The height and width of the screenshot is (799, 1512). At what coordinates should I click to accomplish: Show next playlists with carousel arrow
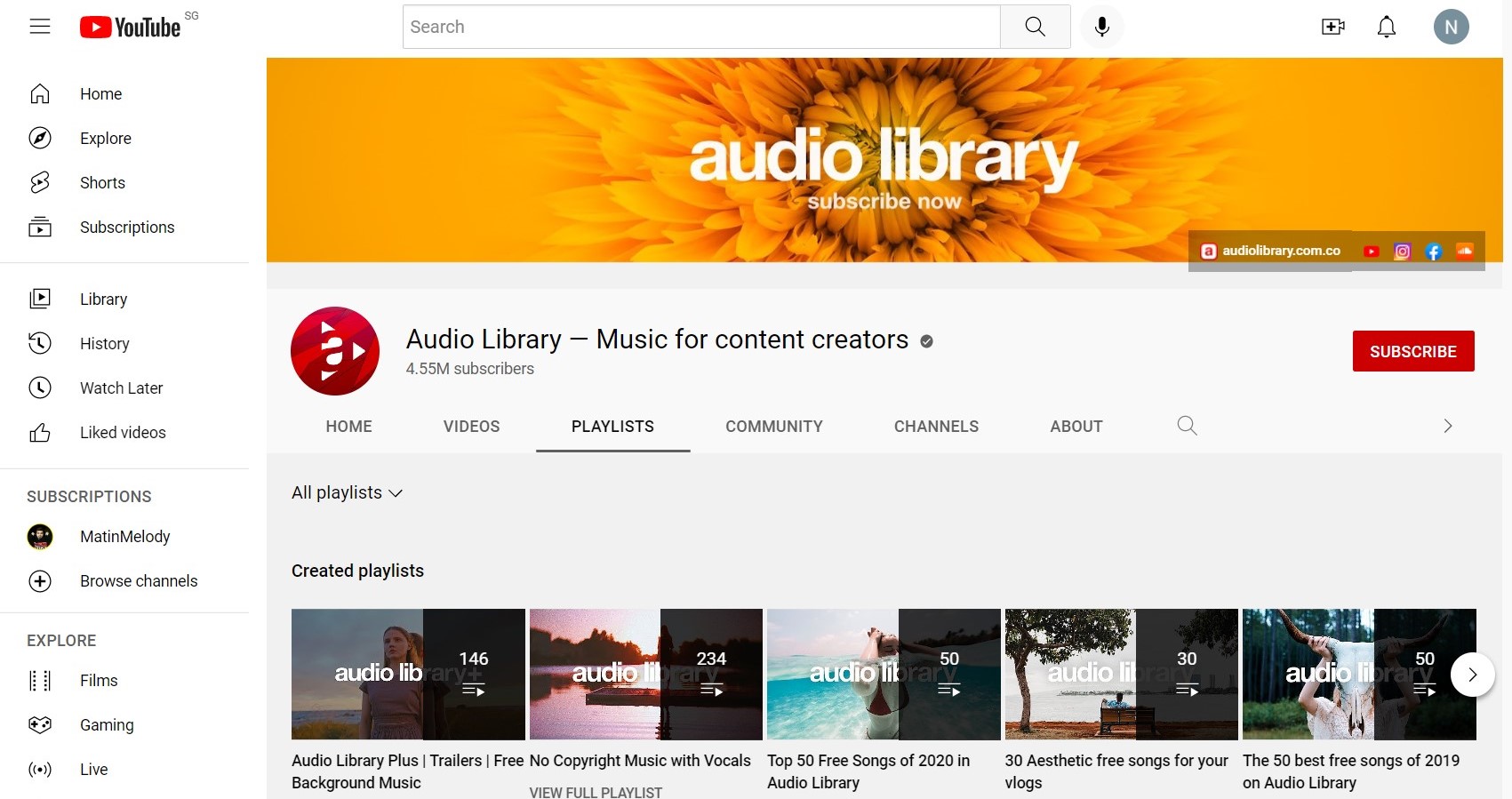[1472, 675]
